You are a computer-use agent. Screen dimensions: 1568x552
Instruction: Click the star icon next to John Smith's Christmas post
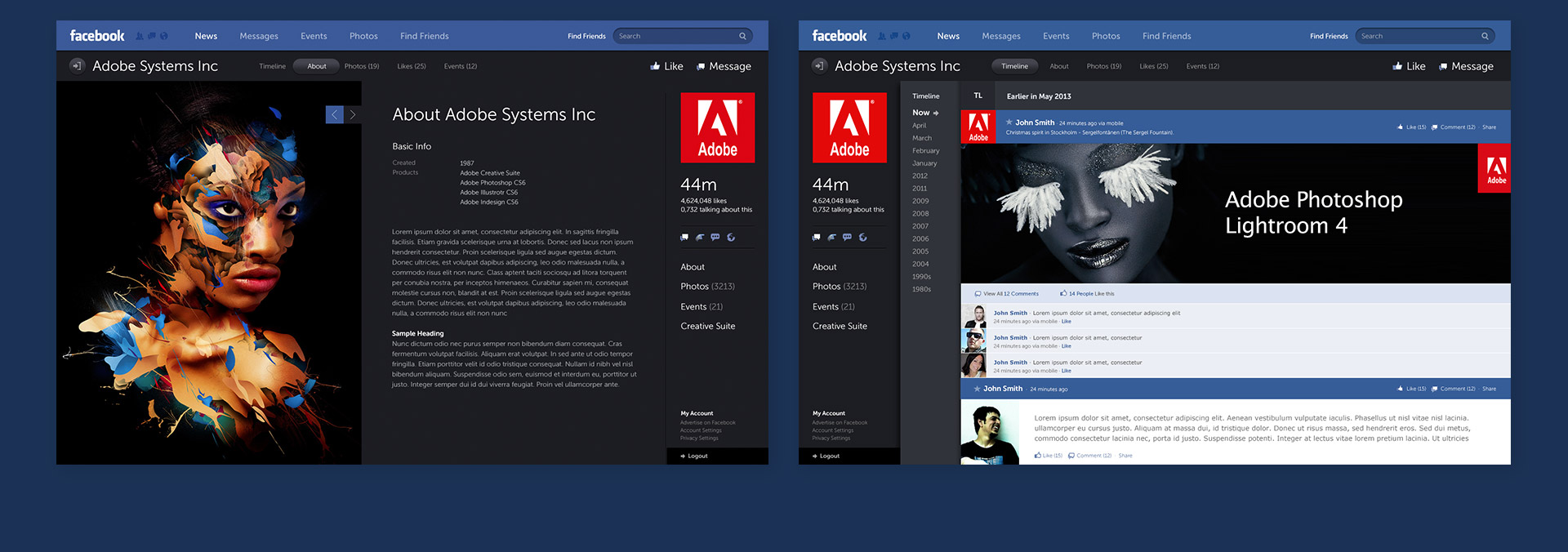(x=1009, y=122)
